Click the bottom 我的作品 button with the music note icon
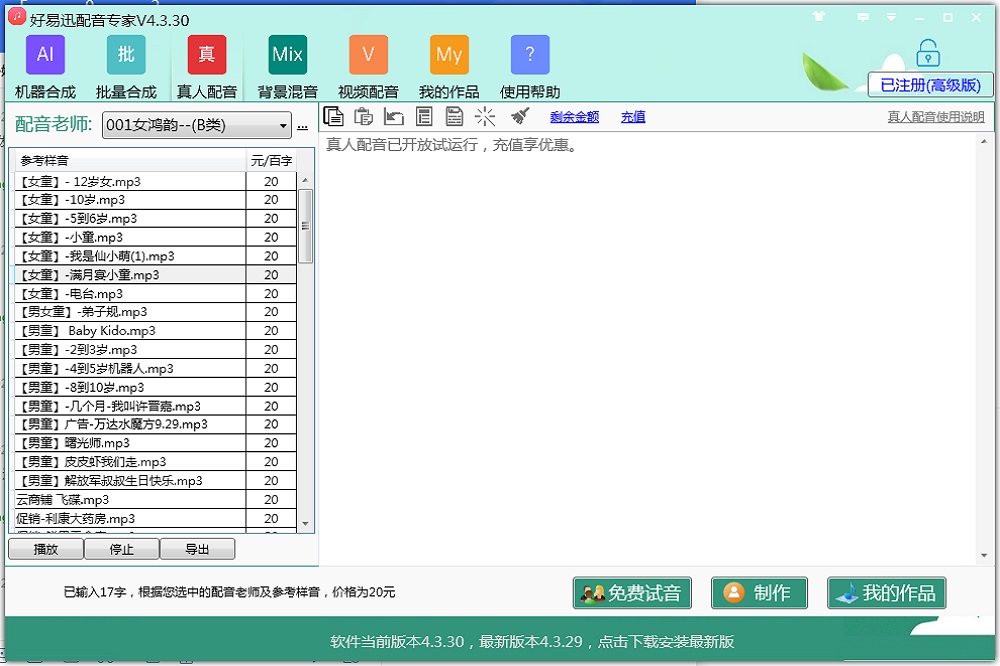Screen dimensions: 1000x666 point(886,593)
